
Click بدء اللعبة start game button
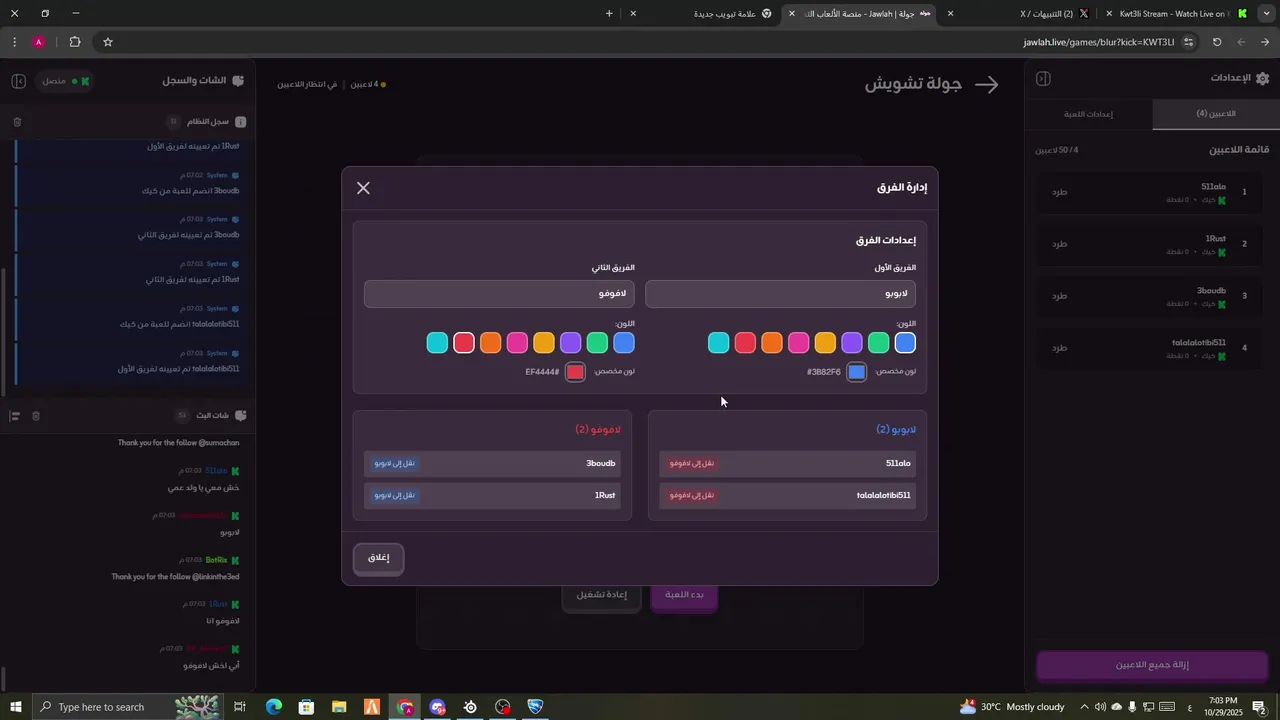684,595
